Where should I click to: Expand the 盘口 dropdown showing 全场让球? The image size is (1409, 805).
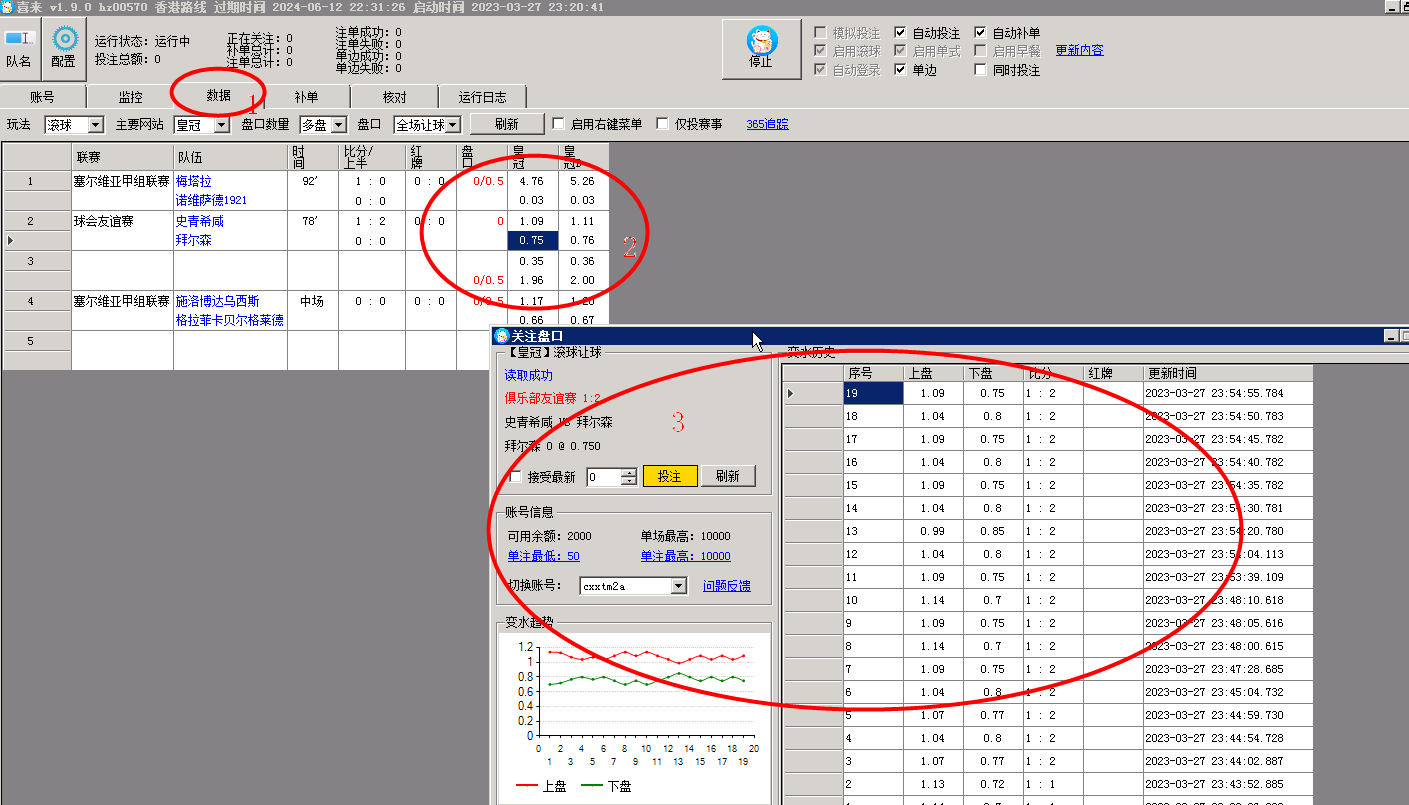pos(452,125)
